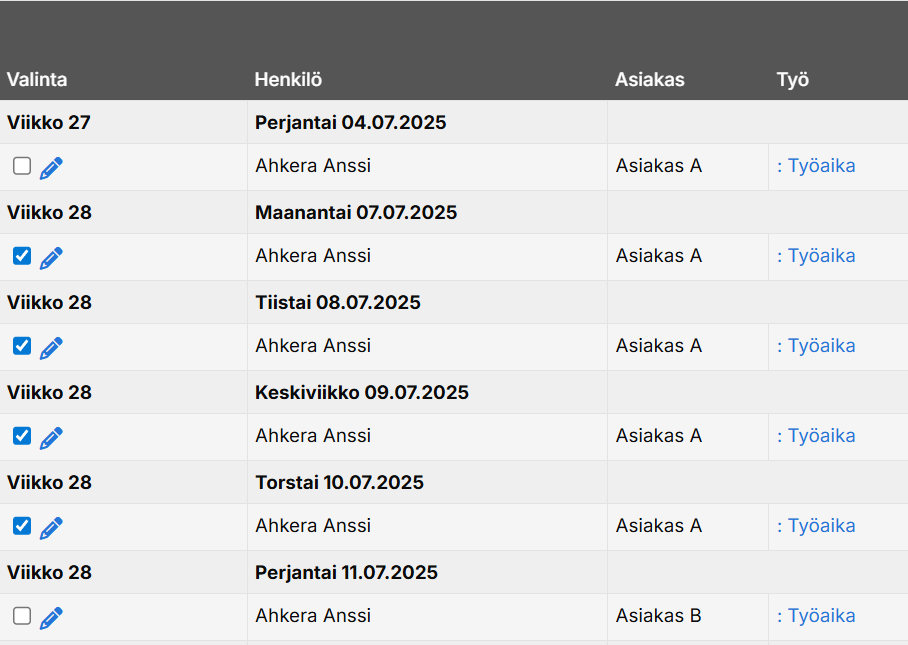Click edit pencil for Perjantai 04.07.2025 entry

click(x=51, y=168)
